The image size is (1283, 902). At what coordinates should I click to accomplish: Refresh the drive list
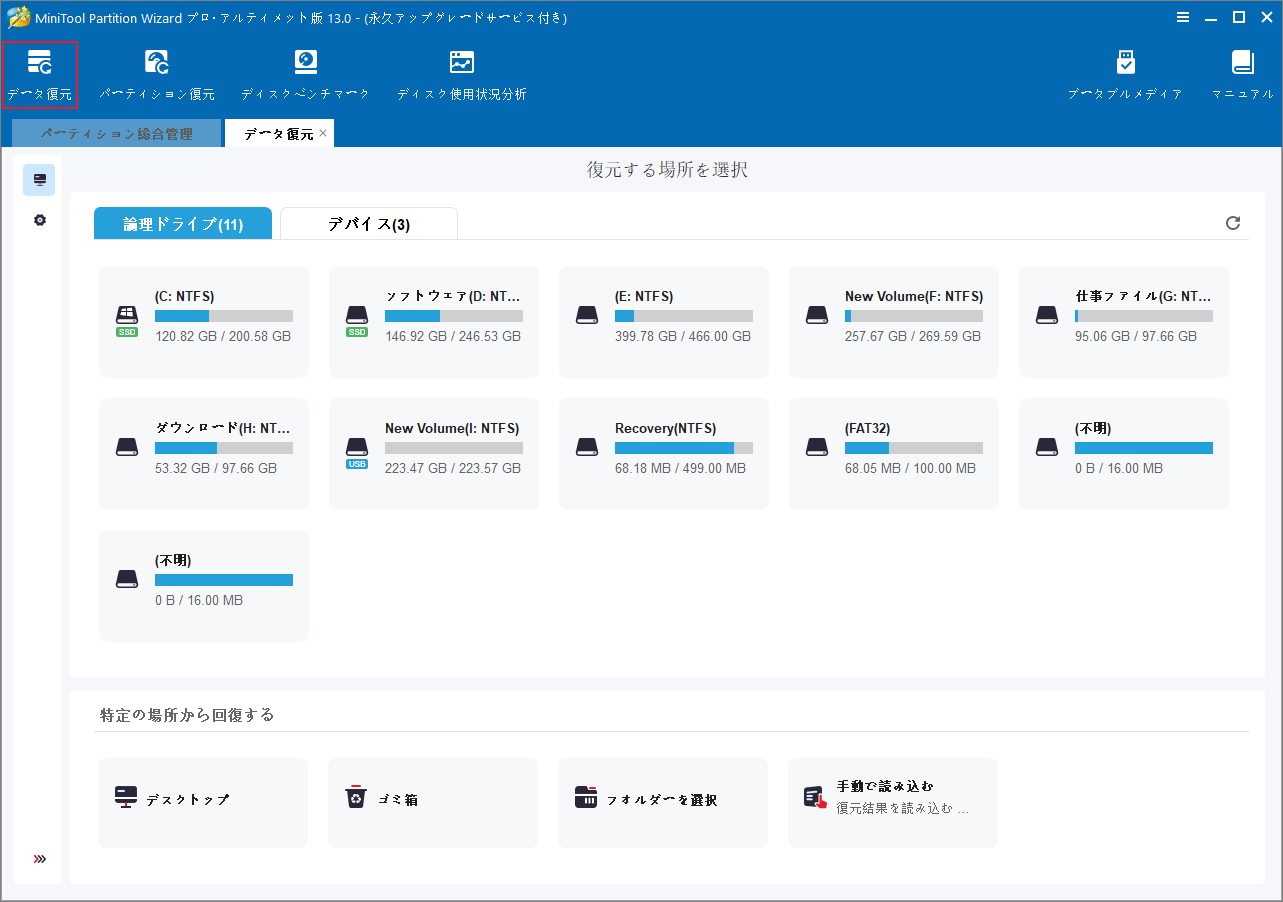point(1232,223)
